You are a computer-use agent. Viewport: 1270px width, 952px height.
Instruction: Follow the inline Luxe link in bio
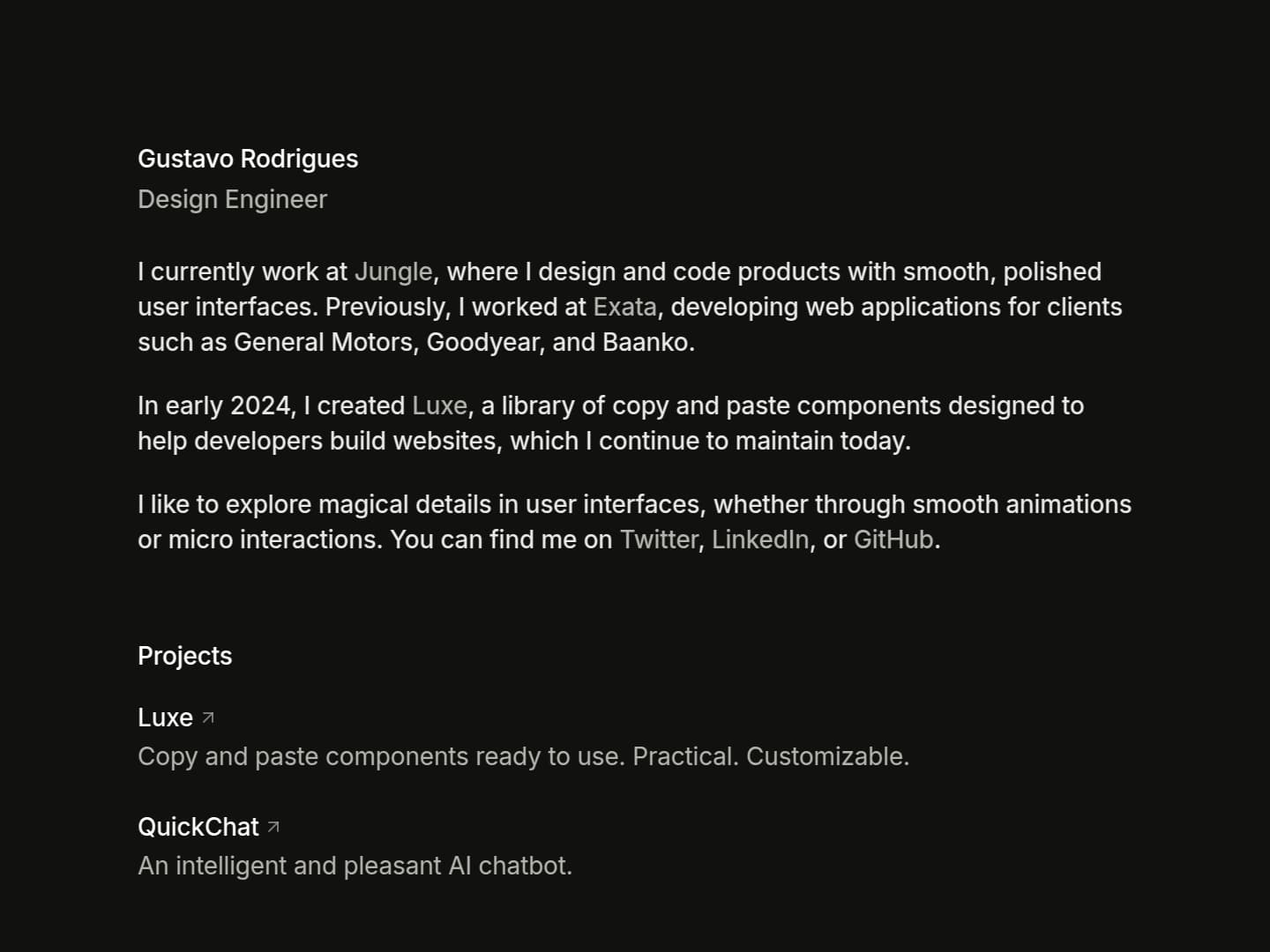[x=439, y=405]
